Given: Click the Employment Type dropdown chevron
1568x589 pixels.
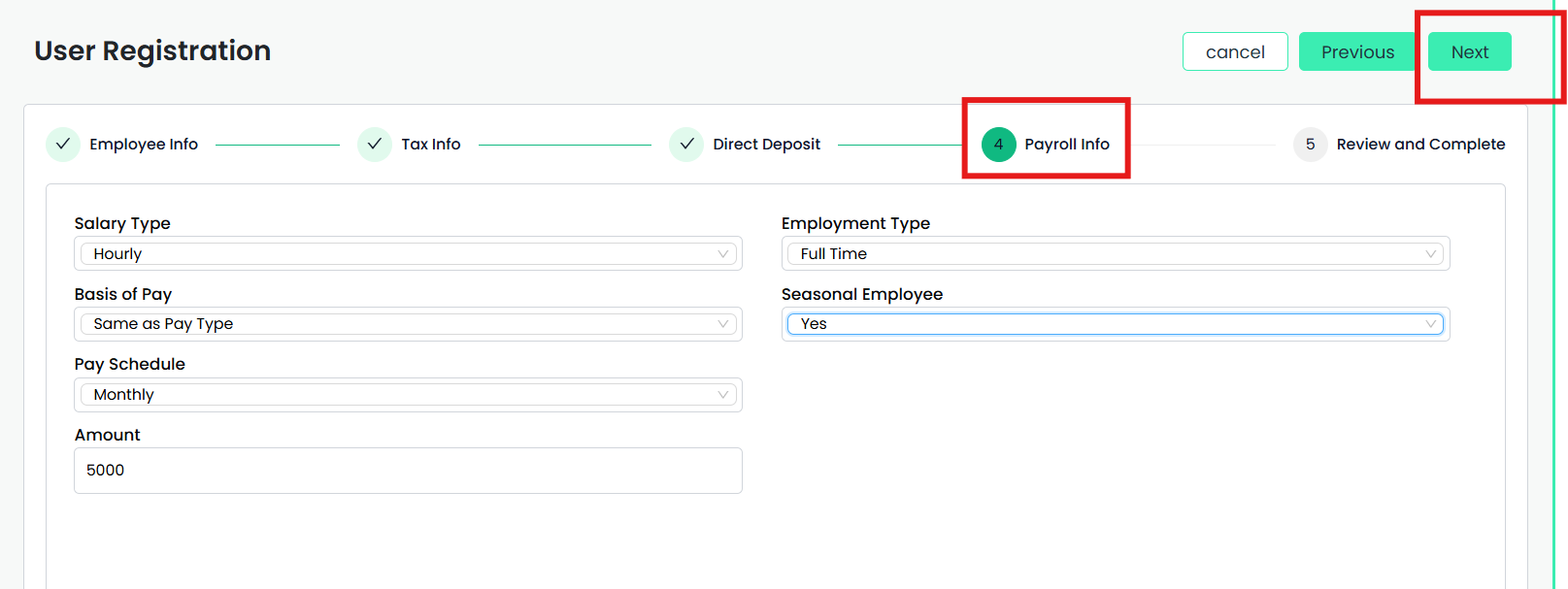Looking at the screenshot, I should [x=1430, y=254].
